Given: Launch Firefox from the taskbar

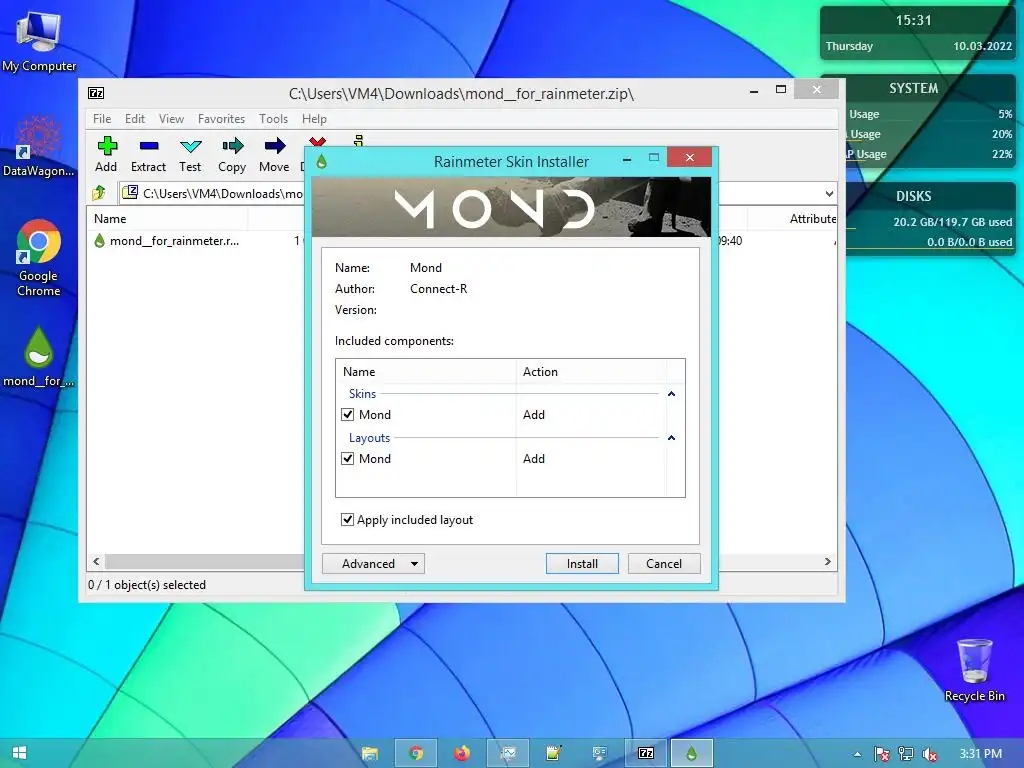Looking at the screenshot, I should coord(462,754).
